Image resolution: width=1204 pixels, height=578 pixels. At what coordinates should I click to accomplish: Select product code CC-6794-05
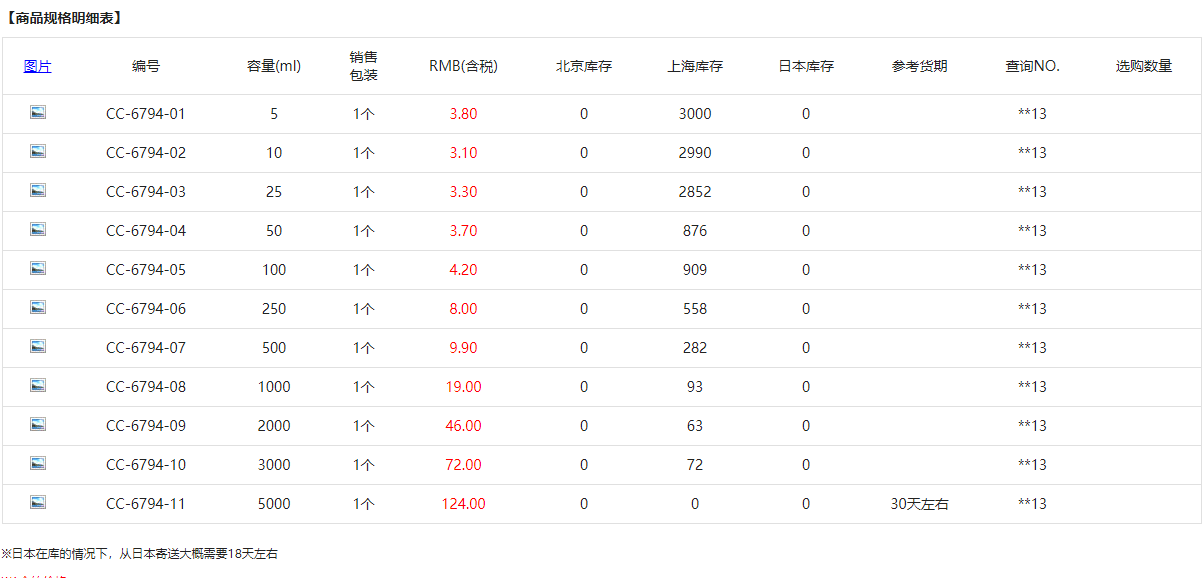click(146, 270)
